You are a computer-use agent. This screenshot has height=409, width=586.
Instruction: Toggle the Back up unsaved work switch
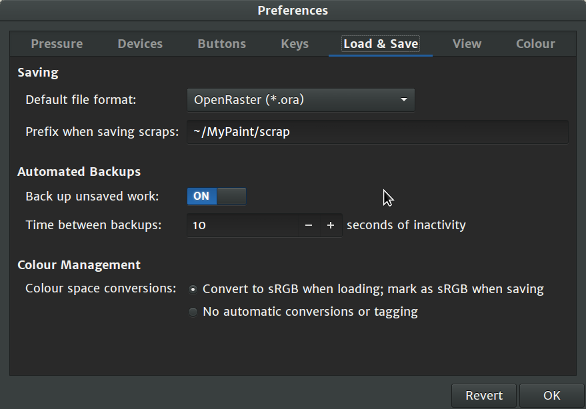coord(216,196)
